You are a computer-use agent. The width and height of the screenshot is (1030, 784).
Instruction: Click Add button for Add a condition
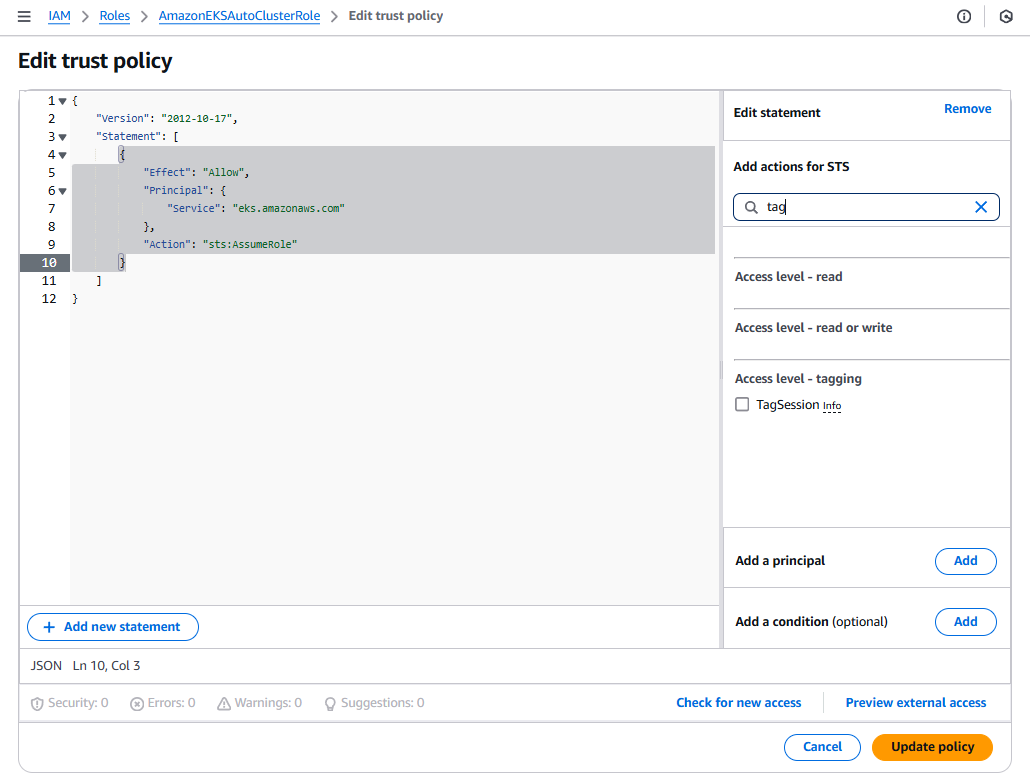pyautogui.click(x=966, y=622)
